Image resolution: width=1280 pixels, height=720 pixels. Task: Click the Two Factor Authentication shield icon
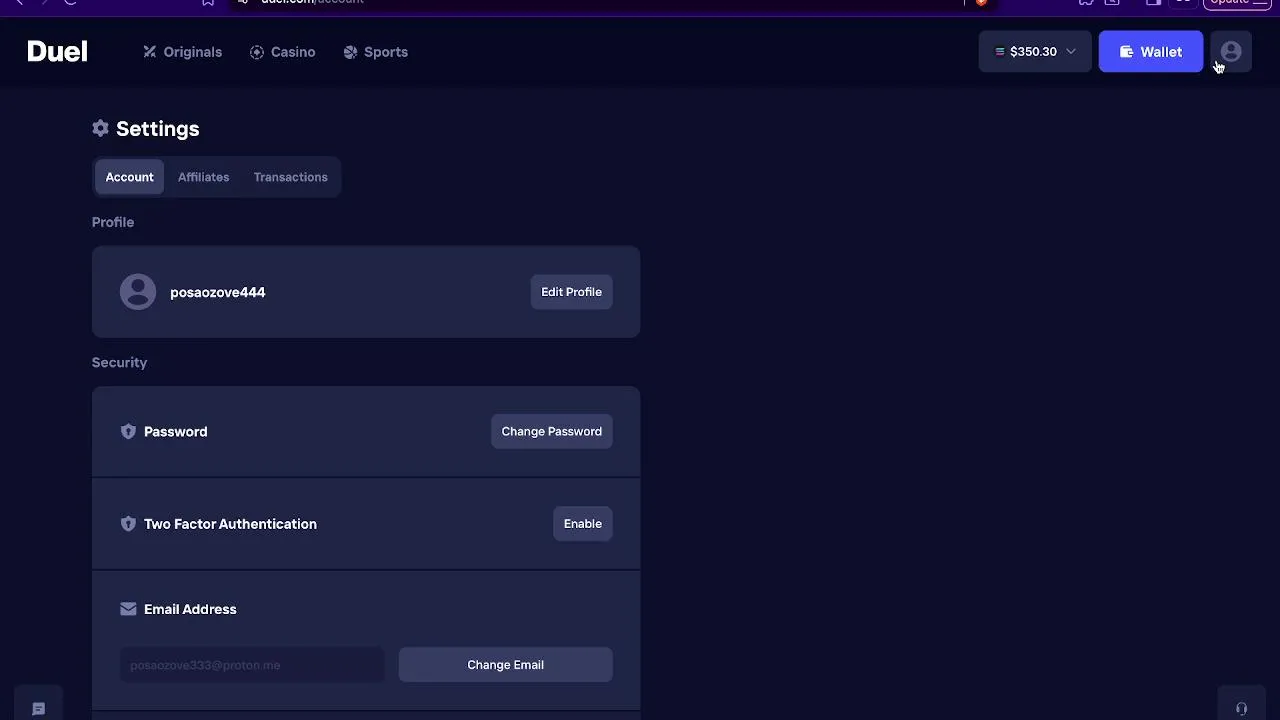(x=128, y=524)
